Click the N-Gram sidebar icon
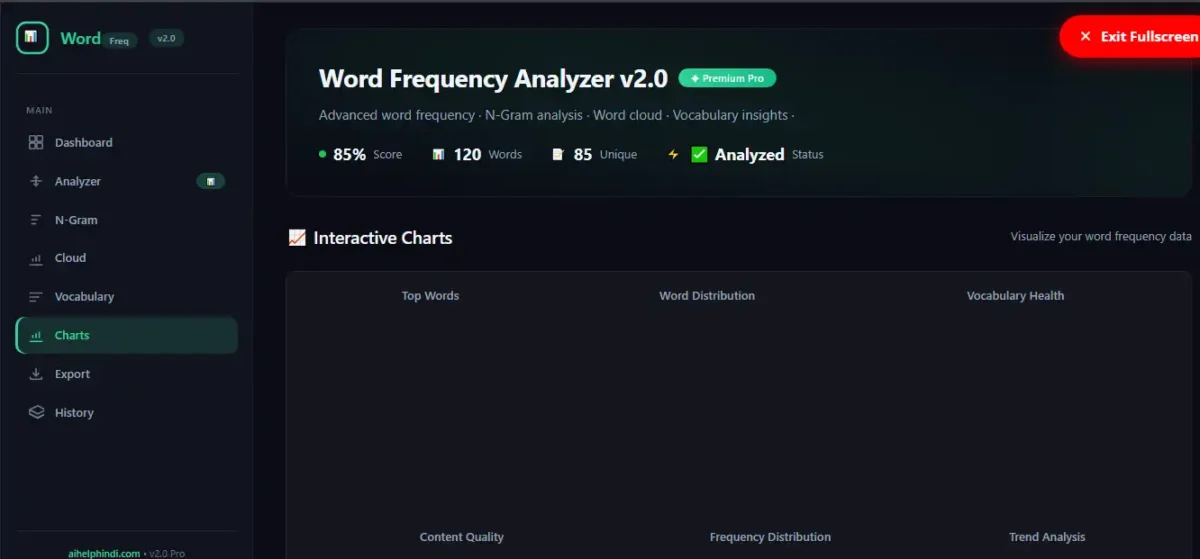Screen dimensions: 1200x559 36,220
